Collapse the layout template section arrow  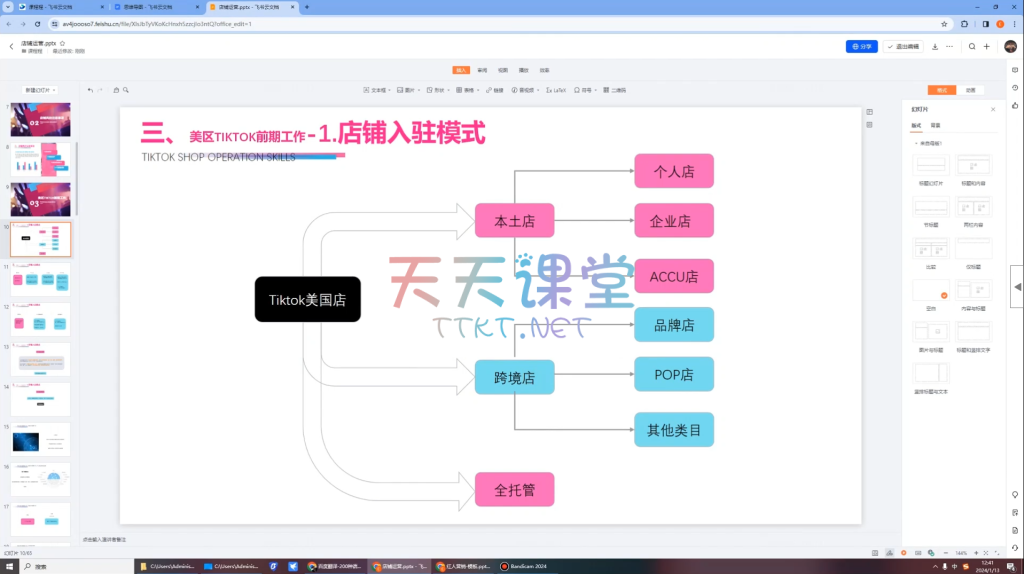[914, 143]
